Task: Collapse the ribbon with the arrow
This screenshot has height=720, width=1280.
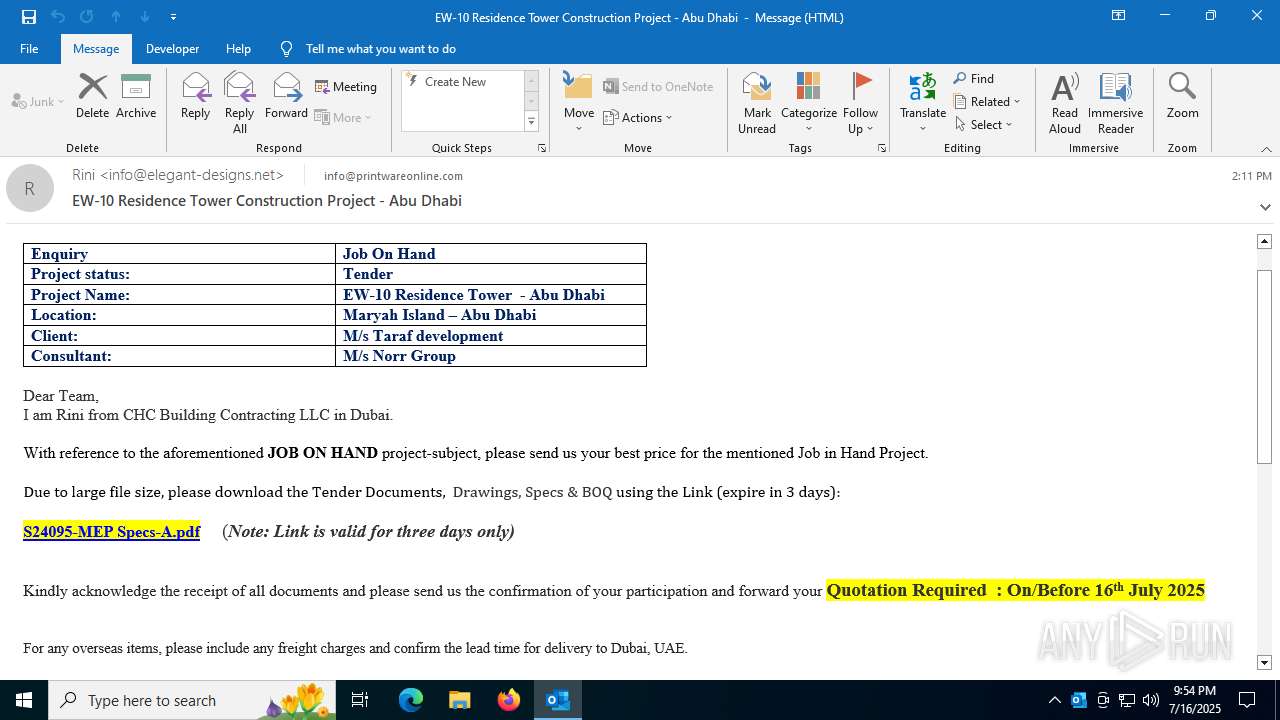Action: (x=1266, y=149)
